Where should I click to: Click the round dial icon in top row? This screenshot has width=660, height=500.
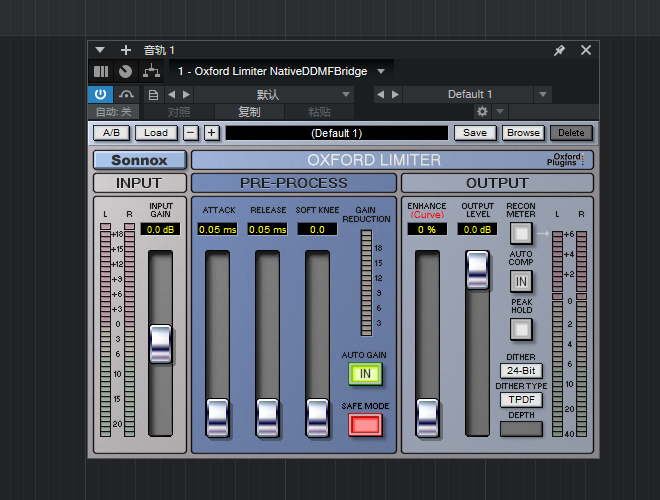tap(125, 72)
